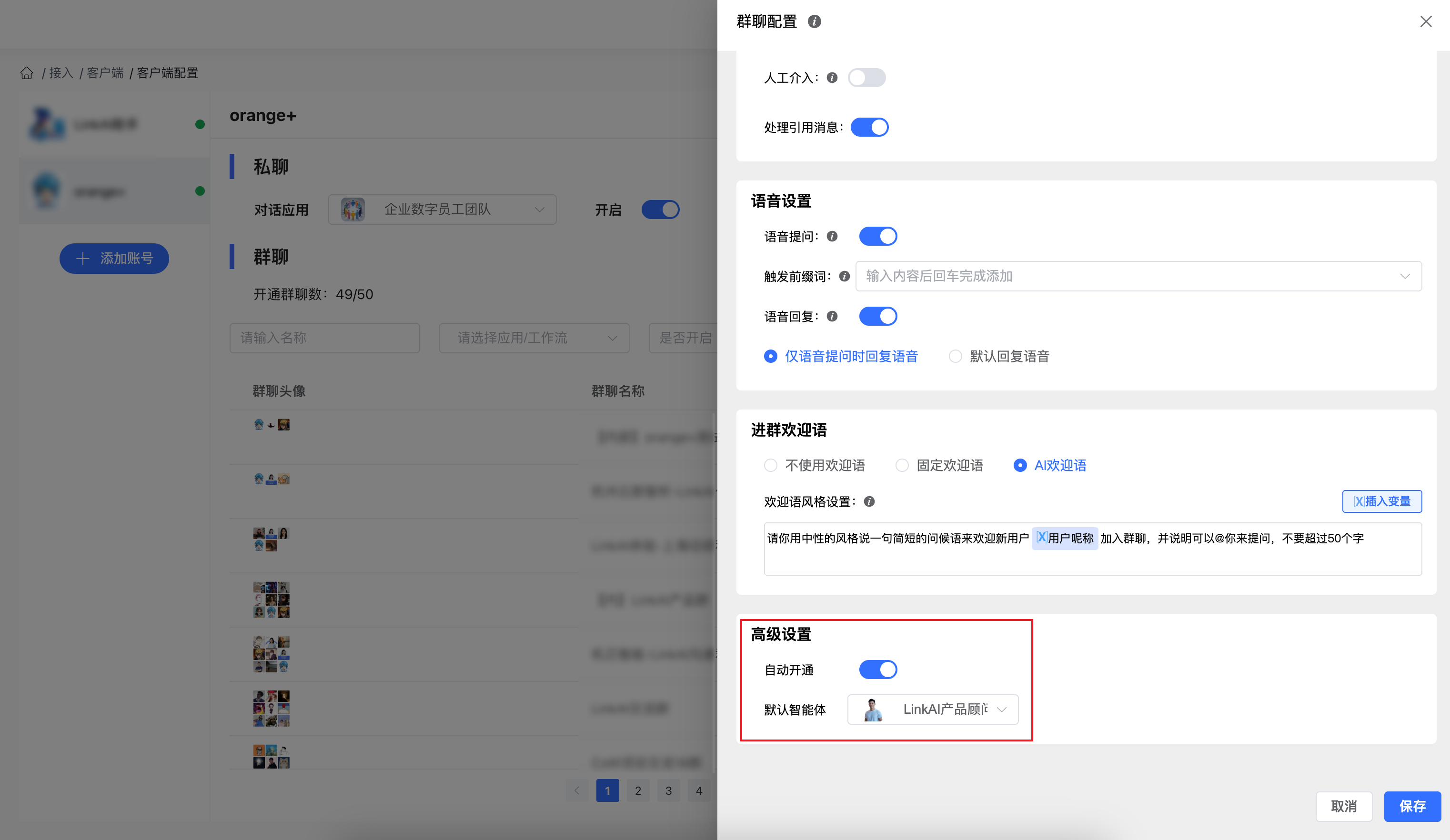Image resolution: width=1450 pixels, height=840 pixels.
Task: Click the home icon in breadcrumb
Action: tap(27, 73)
